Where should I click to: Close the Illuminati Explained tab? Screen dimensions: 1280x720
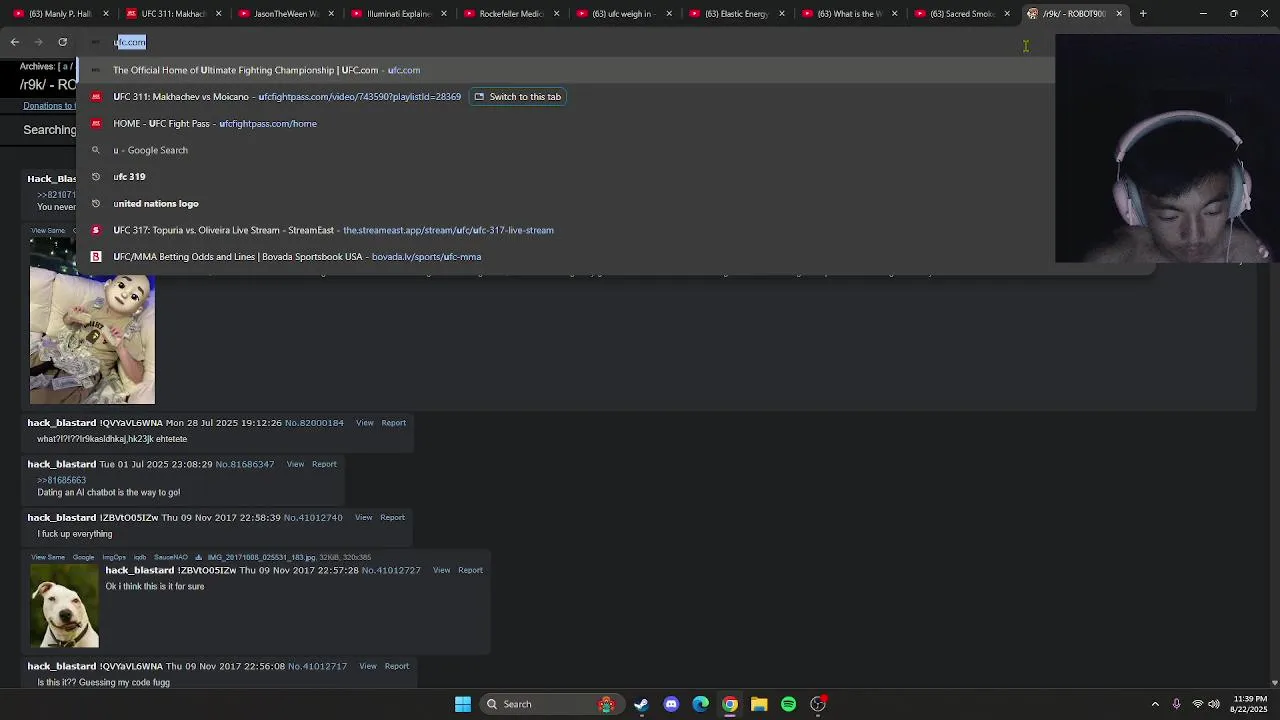[x=444, y=14]
